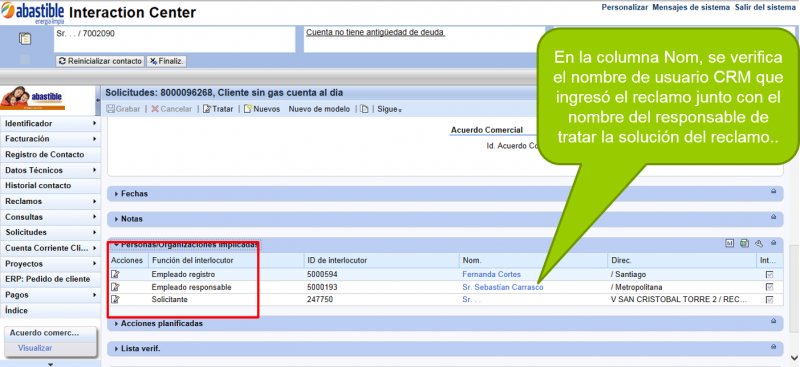Image resolution: width=800 pixels, height=367 pixels.
Task: Click the vertical scrollbar down arrow
Action: [794, 358]
